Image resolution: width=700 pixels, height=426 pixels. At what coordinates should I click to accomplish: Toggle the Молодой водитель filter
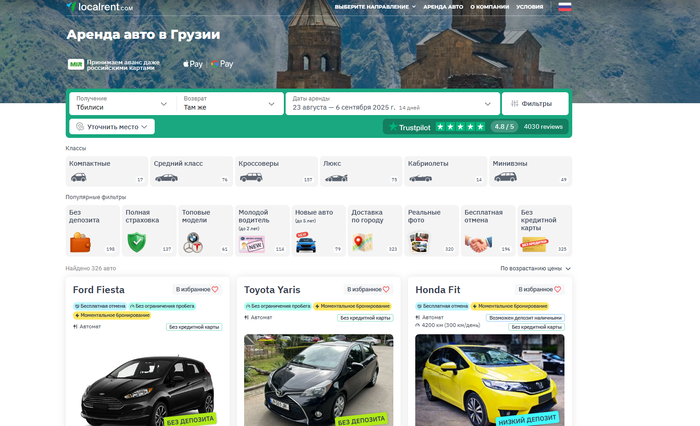[x=262, y=230]
